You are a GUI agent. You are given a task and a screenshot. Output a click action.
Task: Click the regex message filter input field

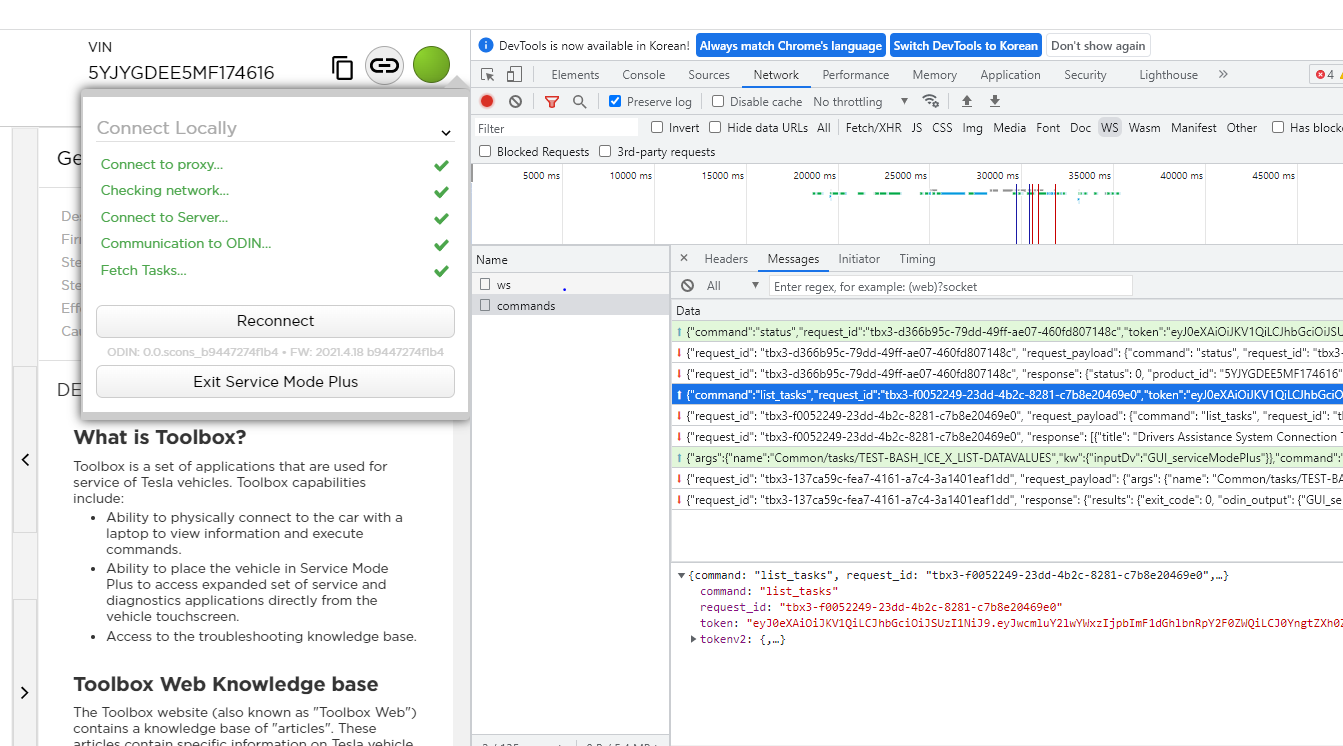click(950, 286)
